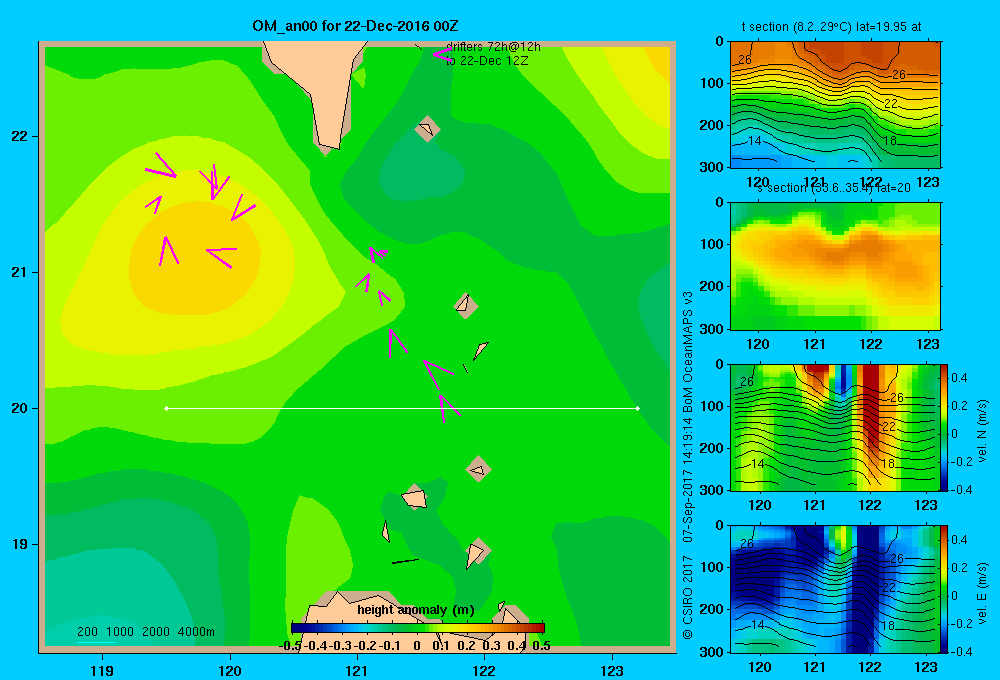
Task: Click latitude label 20 on main map axis
Action: coord(20,408)
